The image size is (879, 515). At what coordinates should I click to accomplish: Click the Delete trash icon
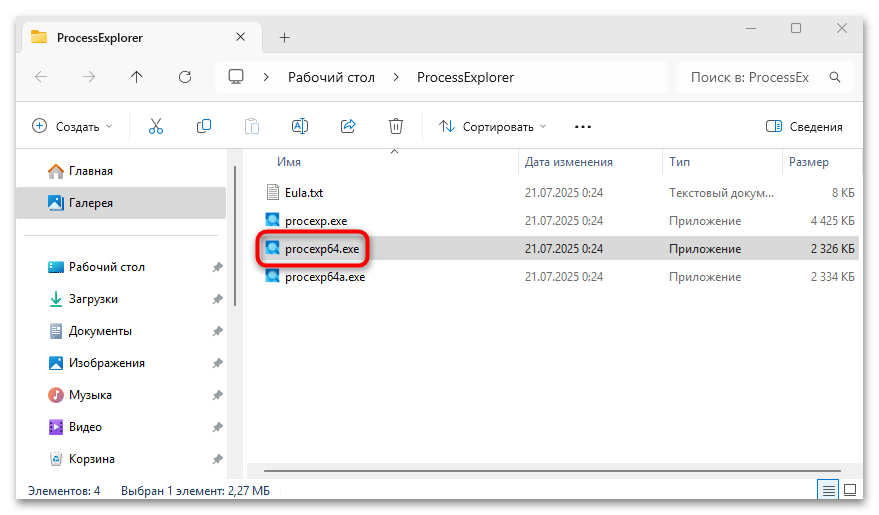tap(396, 127)
